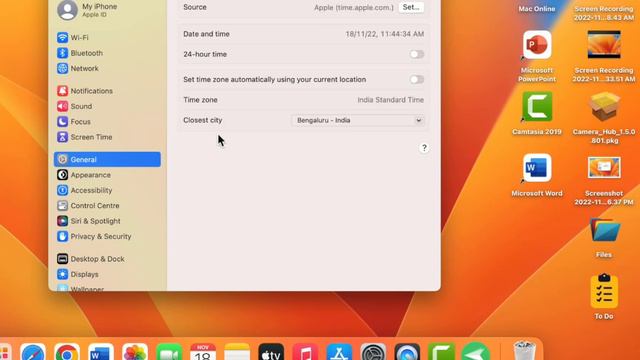
Task: Click the Apple (time.apple.com.) source text
Action: [x=353, y=7]
